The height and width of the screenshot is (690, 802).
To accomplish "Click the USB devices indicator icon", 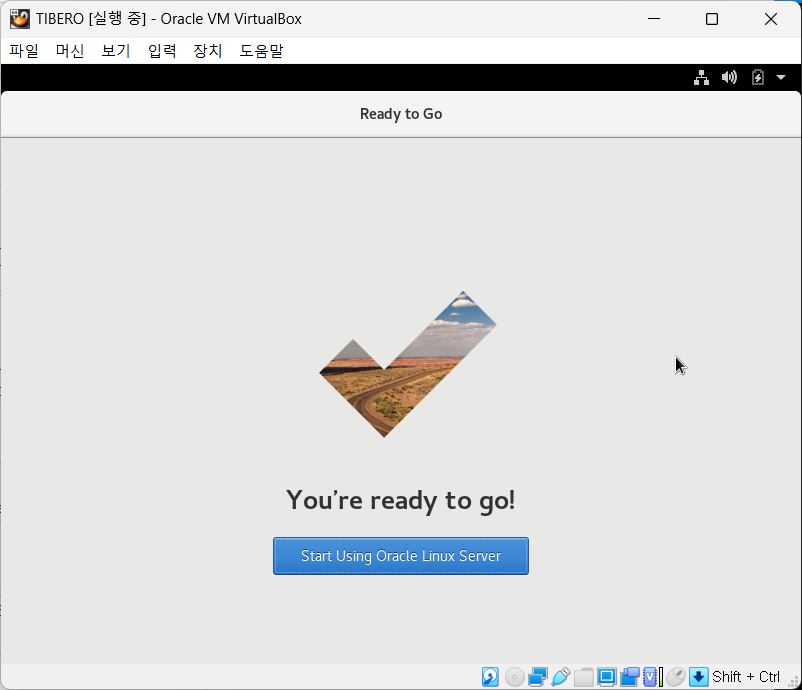I will click(x=561, y=677).
